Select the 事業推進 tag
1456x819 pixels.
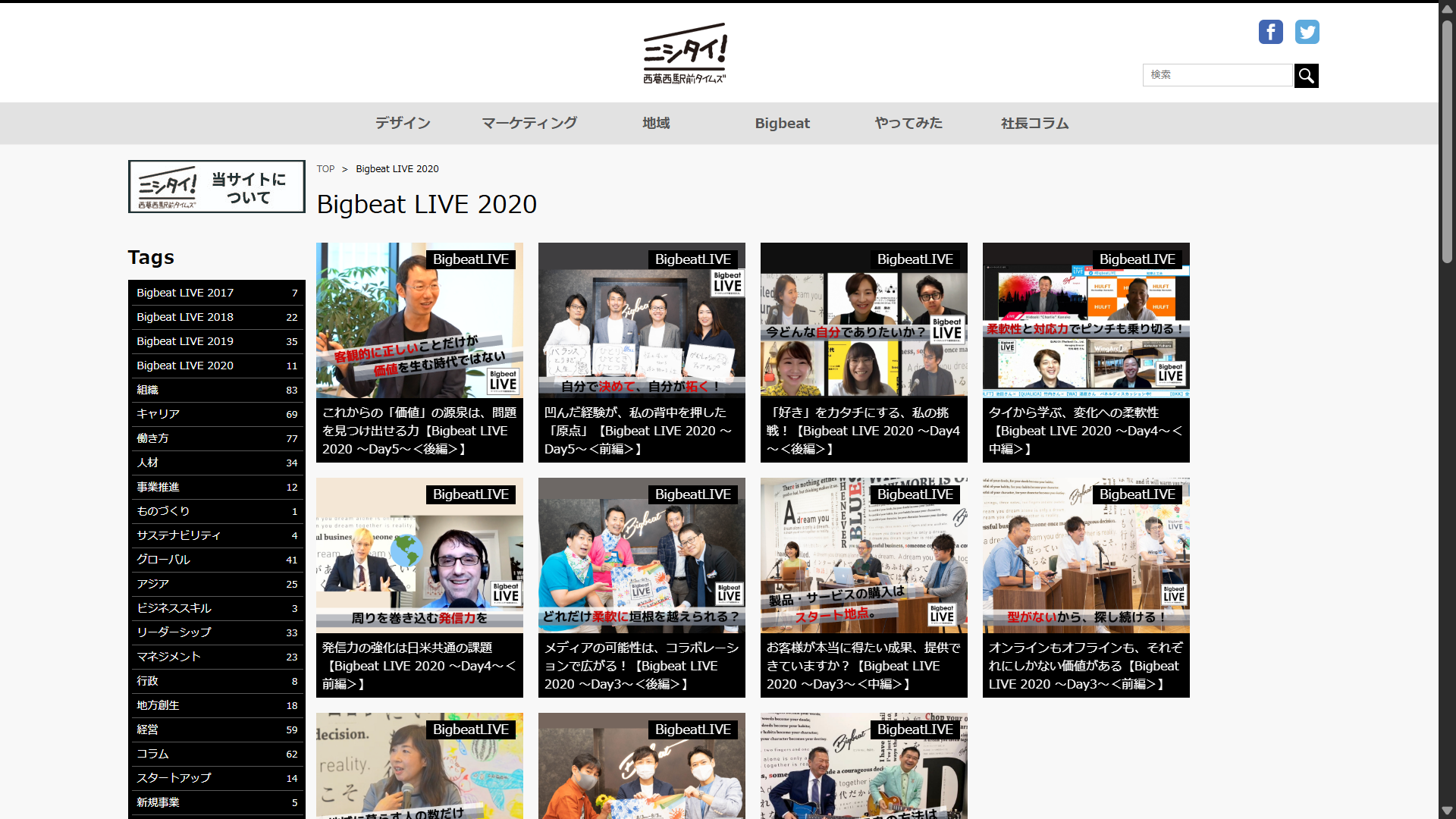[217, 487]
